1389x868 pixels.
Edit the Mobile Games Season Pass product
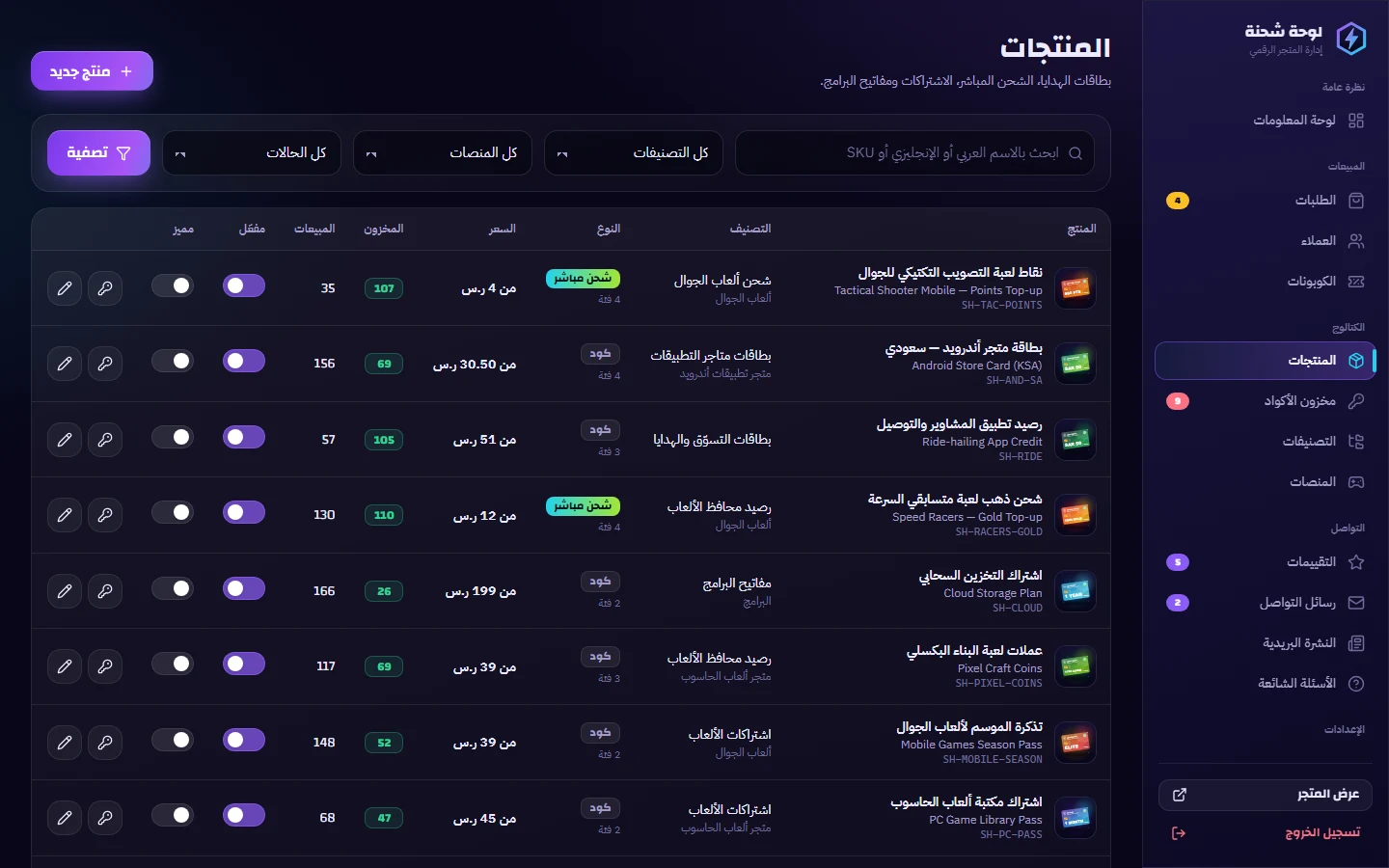(65, 742)
